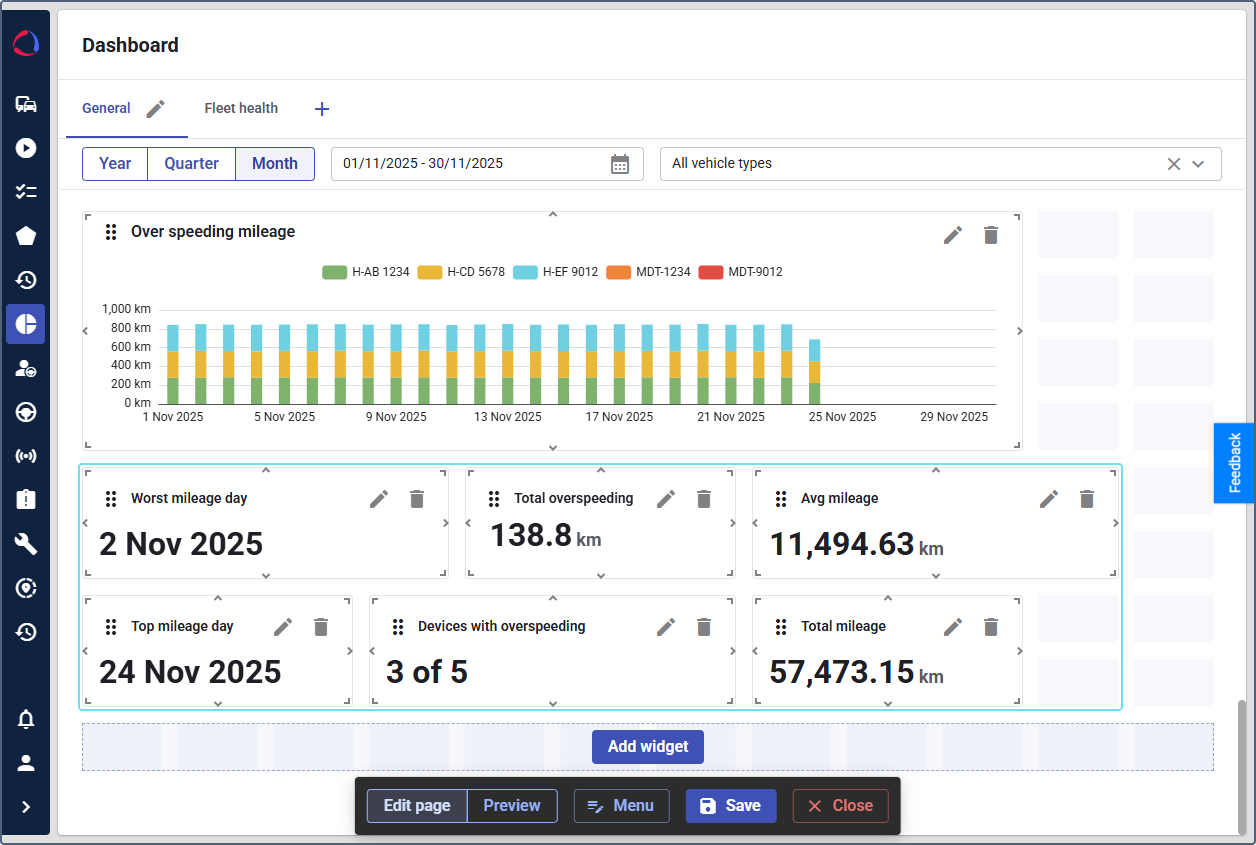
Task: Toggle to Preview mode
Action: (511, 806)
